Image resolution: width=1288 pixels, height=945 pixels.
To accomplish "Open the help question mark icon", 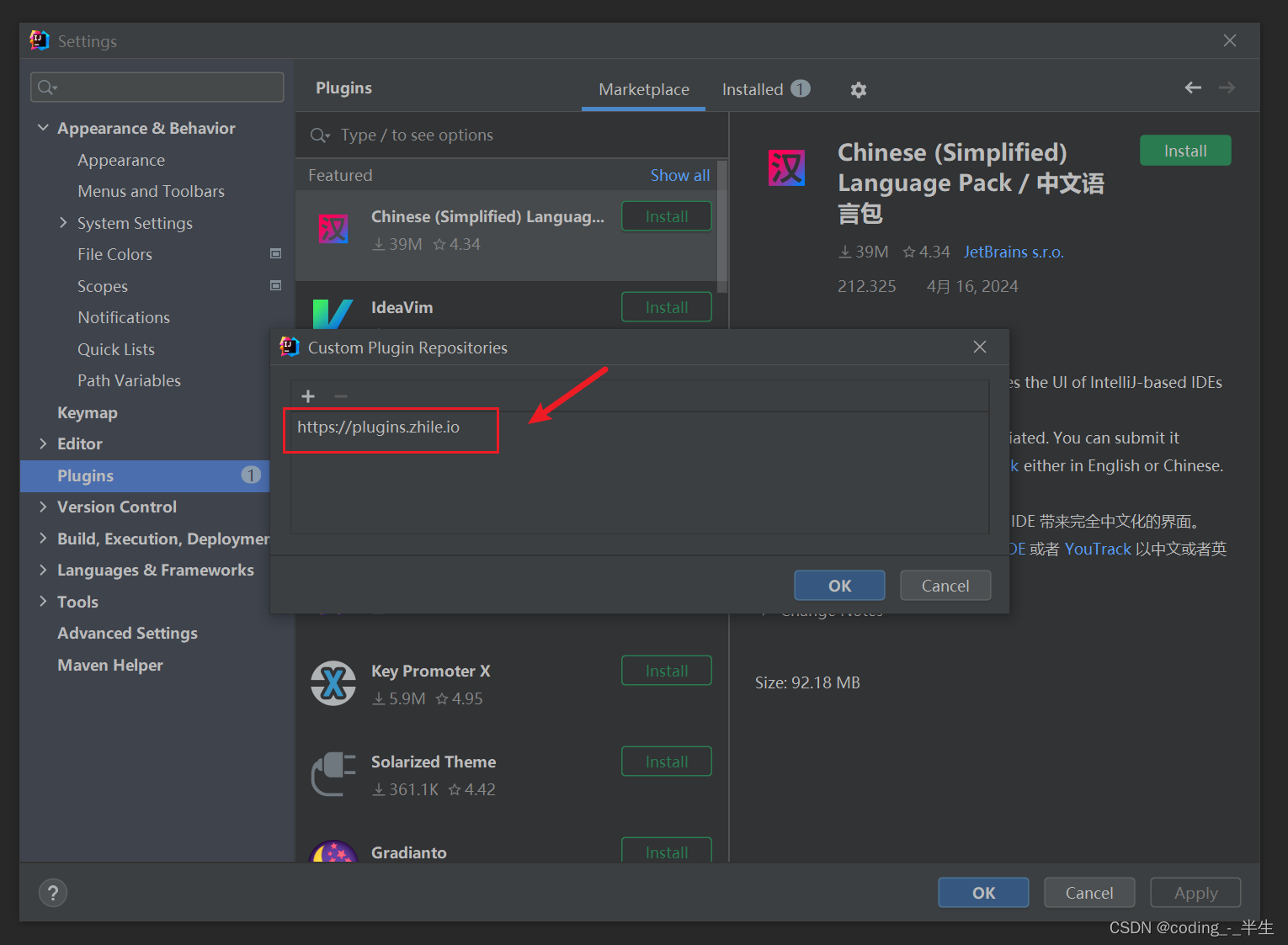I will pyautogui.click(x=52, y=893).
